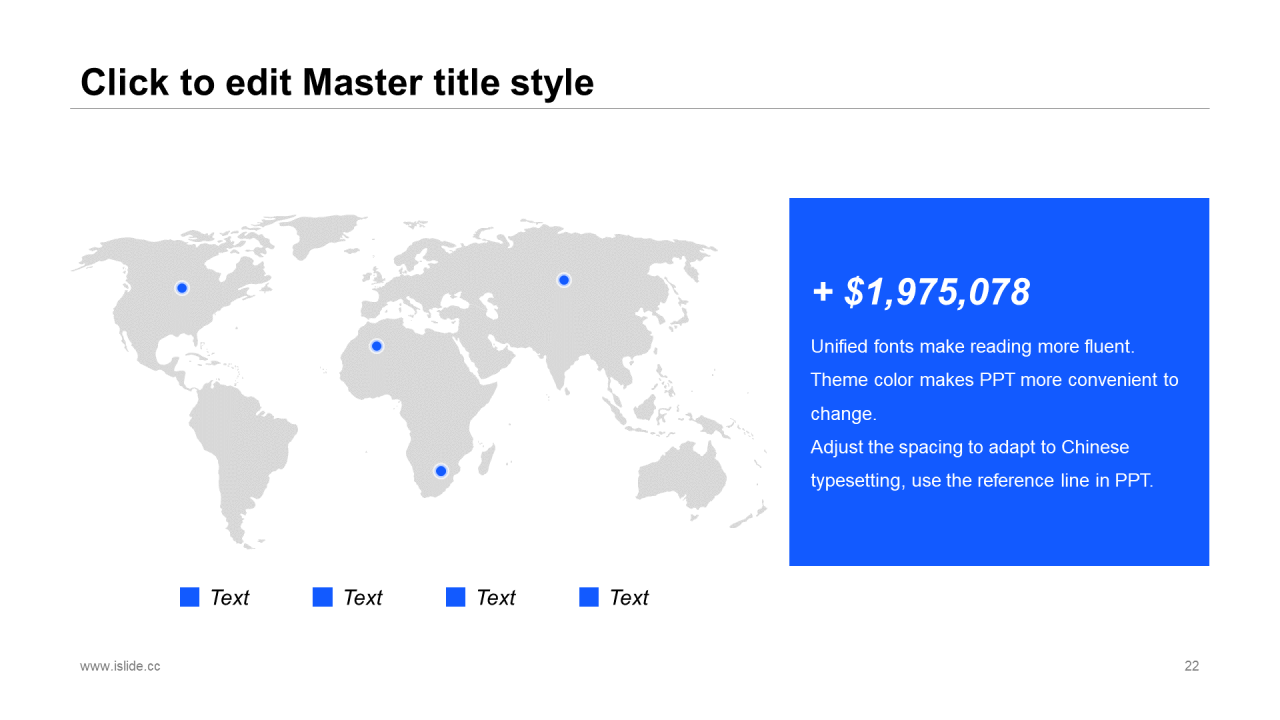
Task: Click the blue marker dot on North America
Action: pyautogui.click(x=182, y=288)
